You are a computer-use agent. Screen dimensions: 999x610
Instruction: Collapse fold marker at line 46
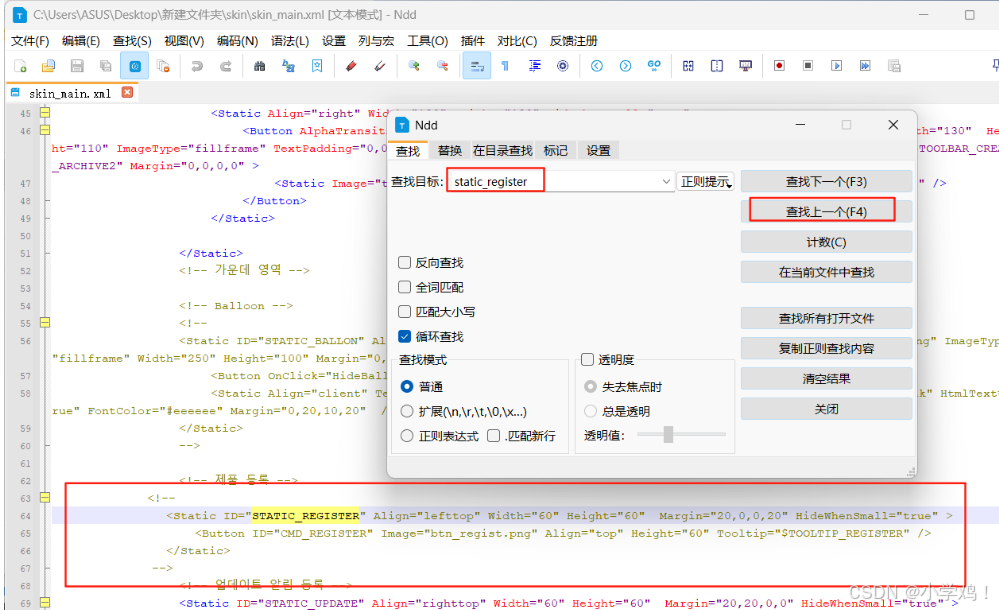pos(45,130)
